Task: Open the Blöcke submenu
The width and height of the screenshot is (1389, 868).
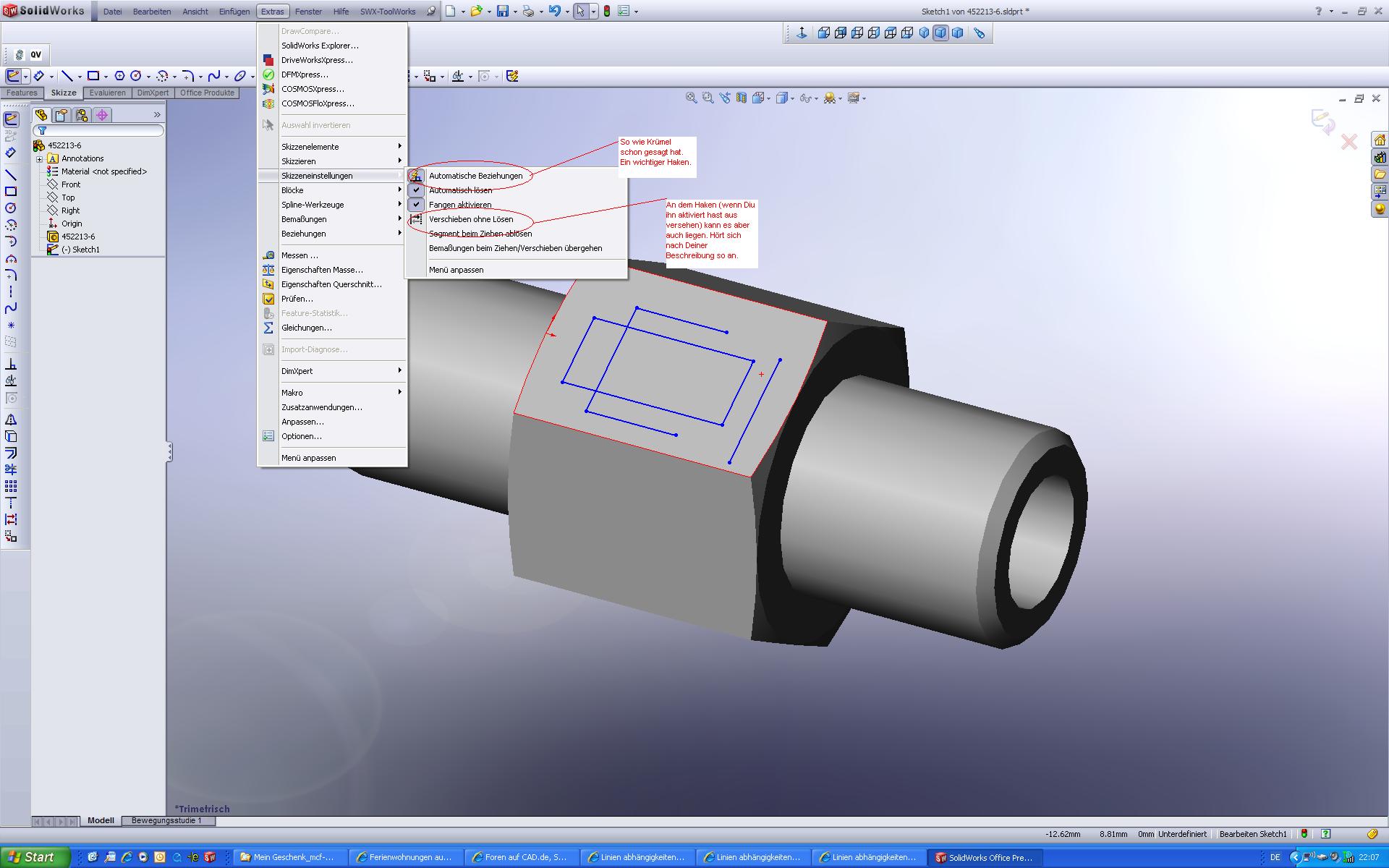Action: click(333, 190)
